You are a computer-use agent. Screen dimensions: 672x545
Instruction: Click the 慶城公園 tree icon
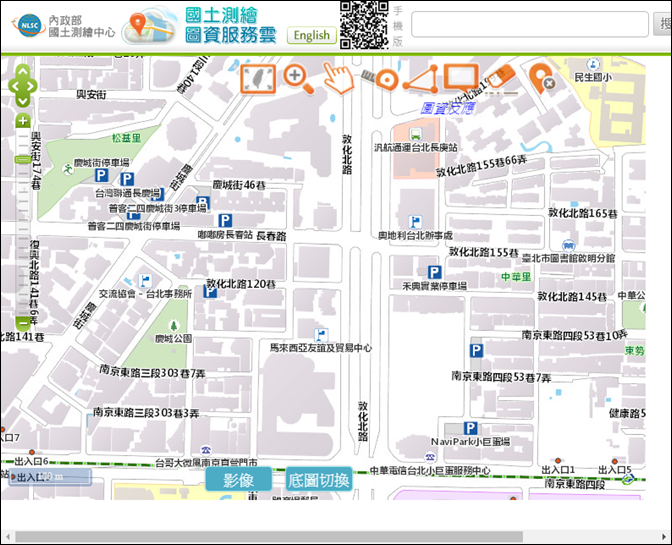tap(174, 326)
